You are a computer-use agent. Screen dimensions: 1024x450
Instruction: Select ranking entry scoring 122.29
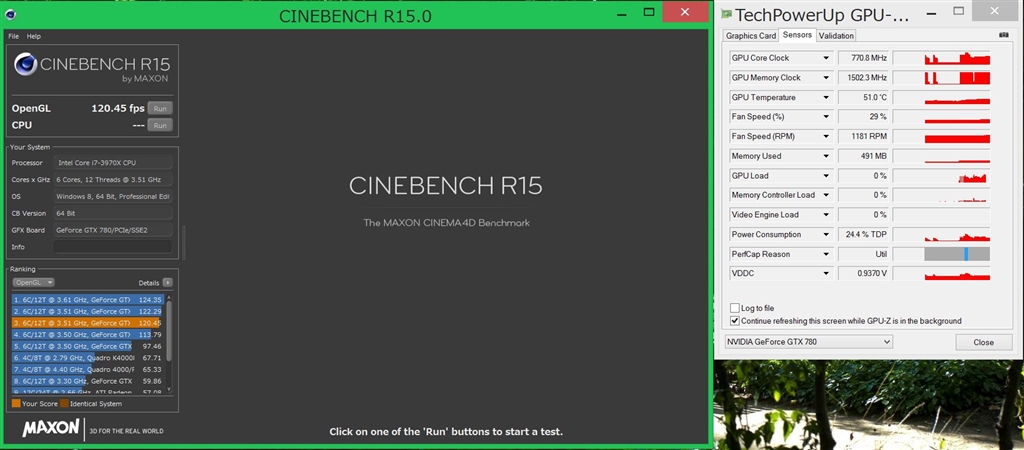88,311
